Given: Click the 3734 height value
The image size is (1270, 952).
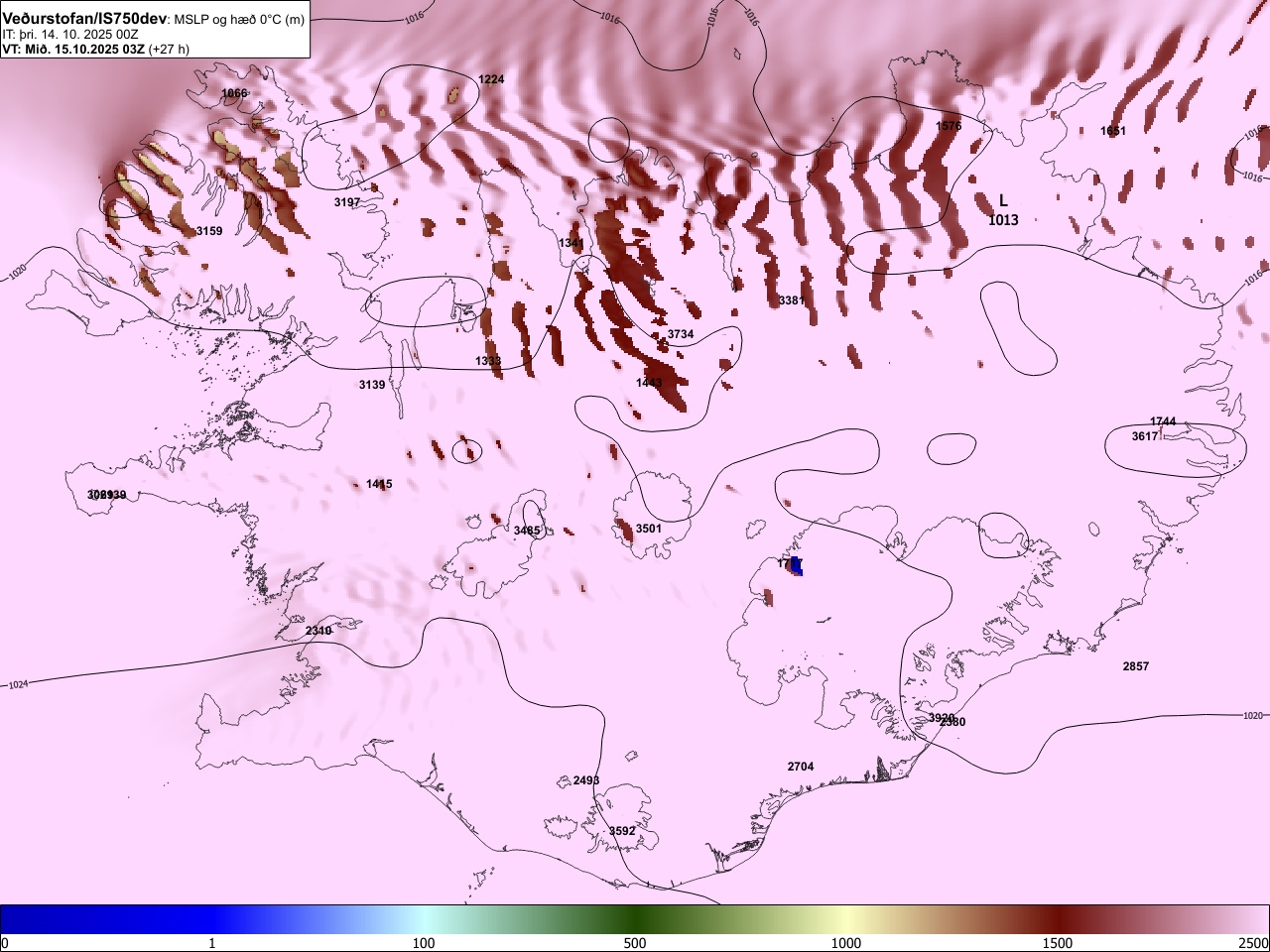Looking at the screenshot, I should (681, 334).
